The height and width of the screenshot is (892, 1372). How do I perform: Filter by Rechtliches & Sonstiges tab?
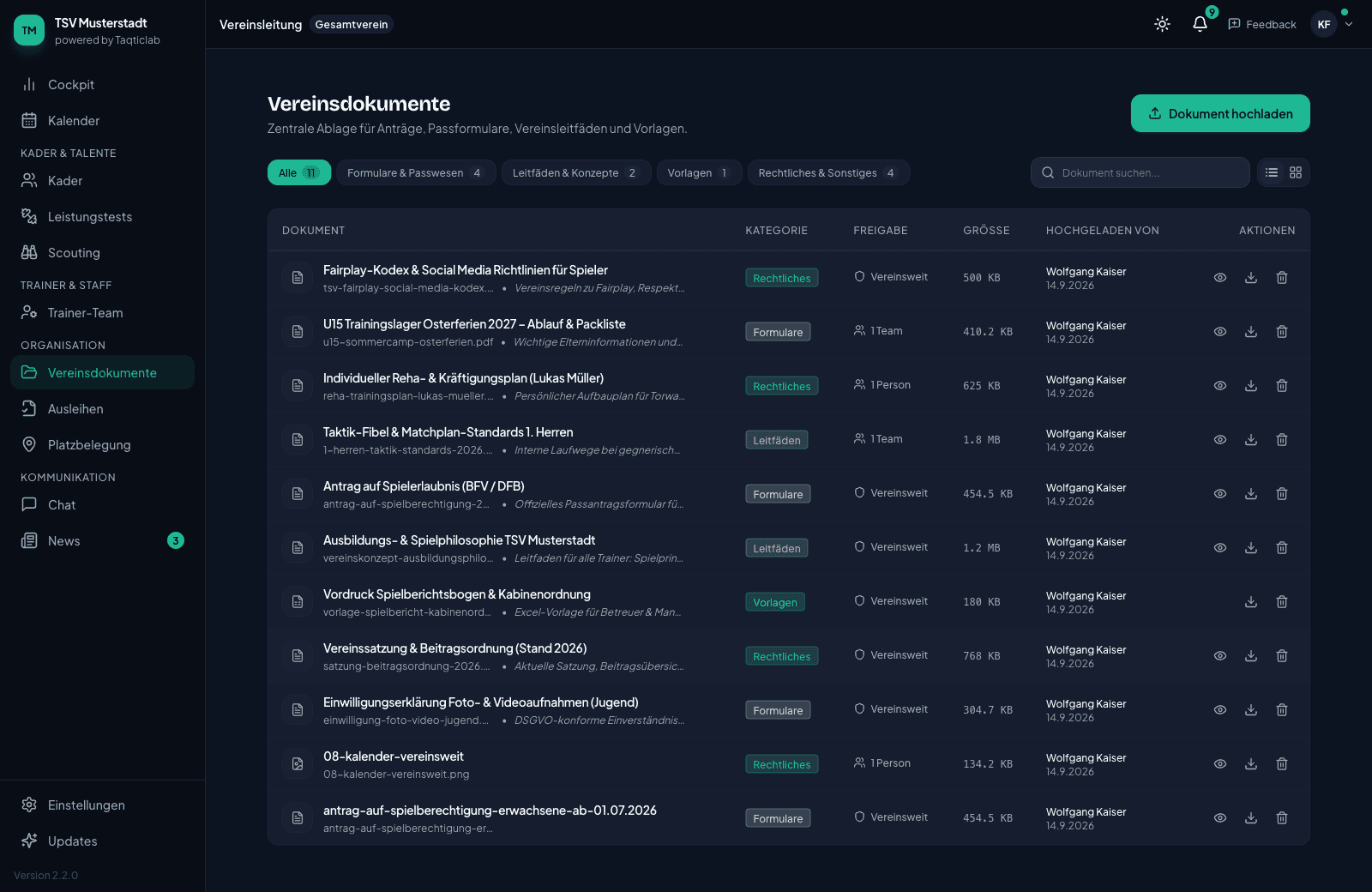tap(828, 172)
